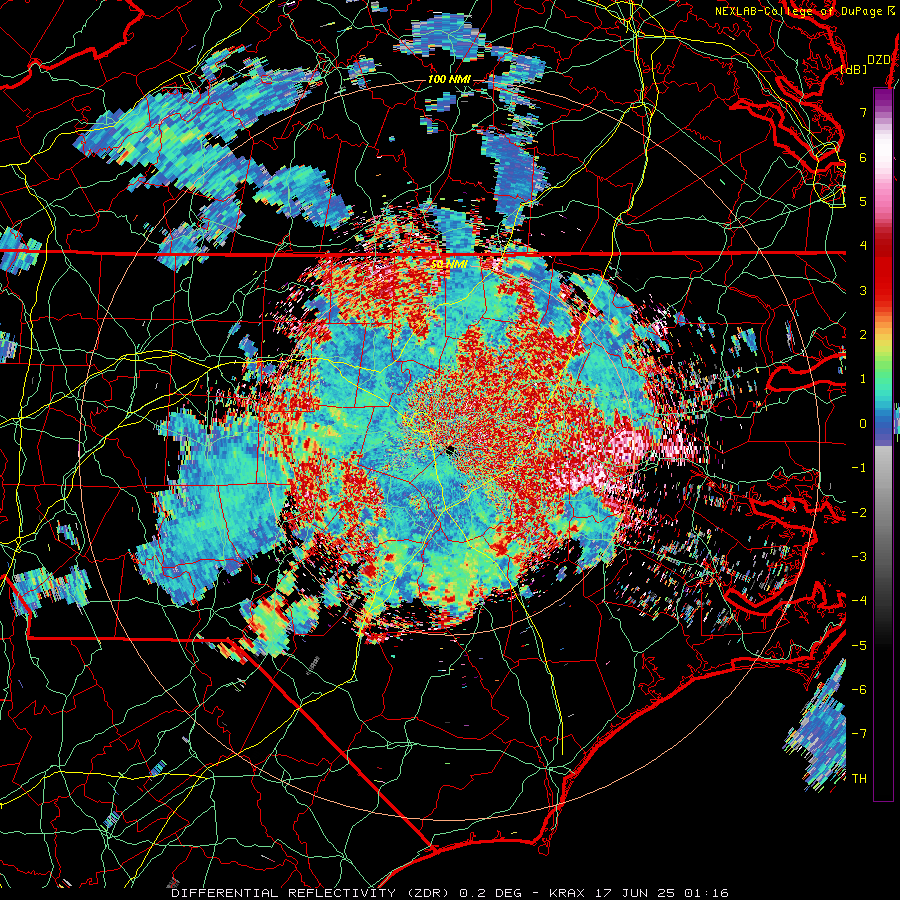Image resolution: width=900 pixels, height=900 pixels.
Task: Click the -7 value on the scale
Action: [x=859, y=734]
